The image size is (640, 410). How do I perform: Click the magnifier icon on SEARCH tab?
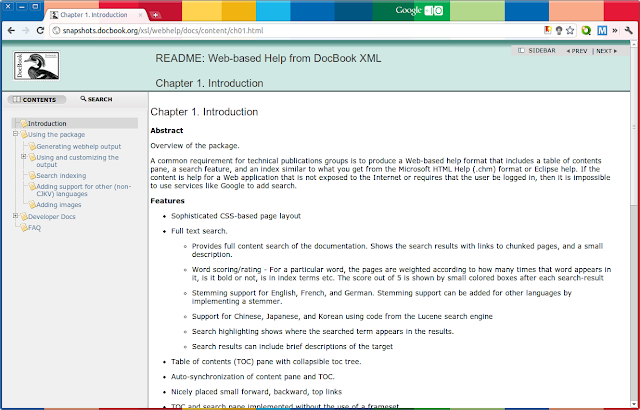[83, 99]
